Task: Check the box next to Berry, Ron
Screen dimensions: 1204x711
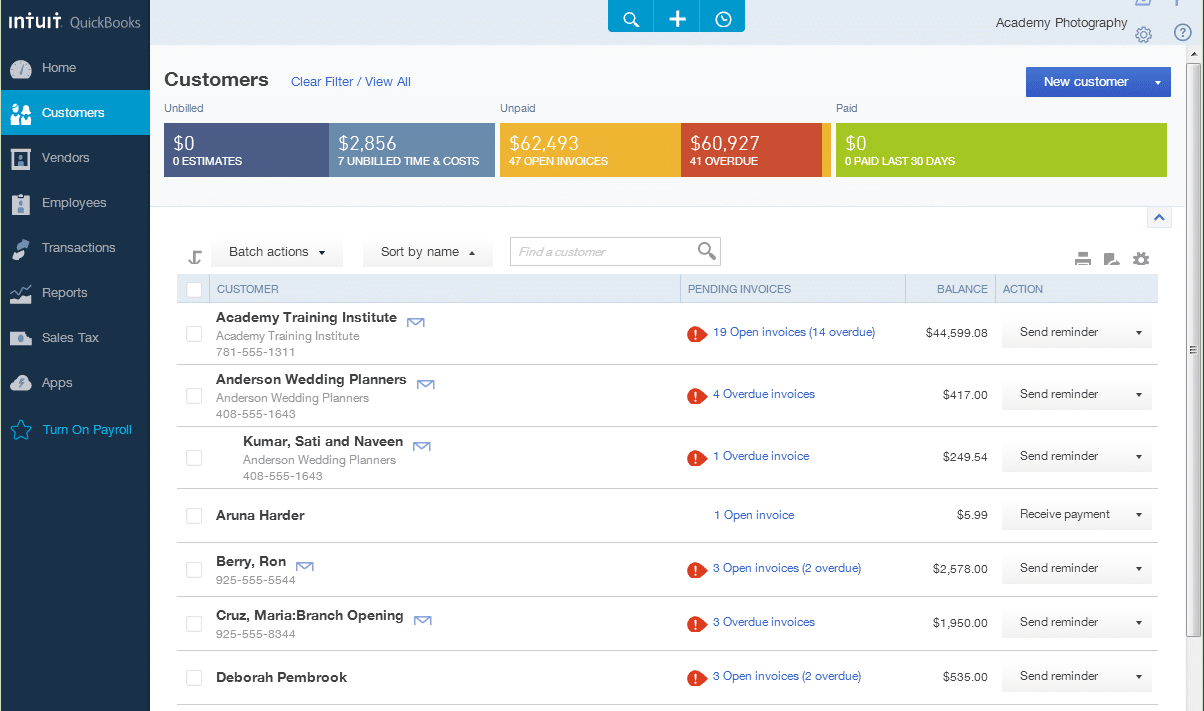Action: coord(194,570)
